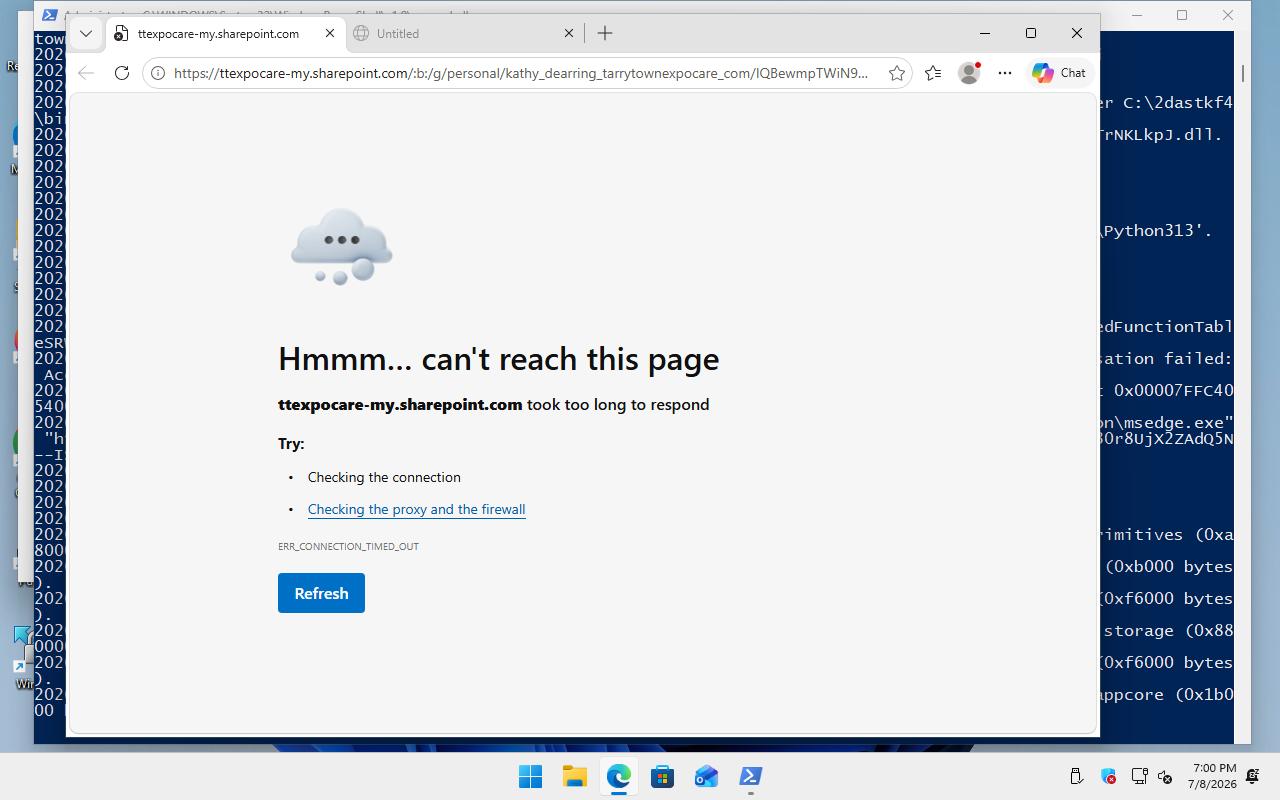1280x800 pixels.
Task: Minimize the Edge browser window
Action: coord(985,33)
